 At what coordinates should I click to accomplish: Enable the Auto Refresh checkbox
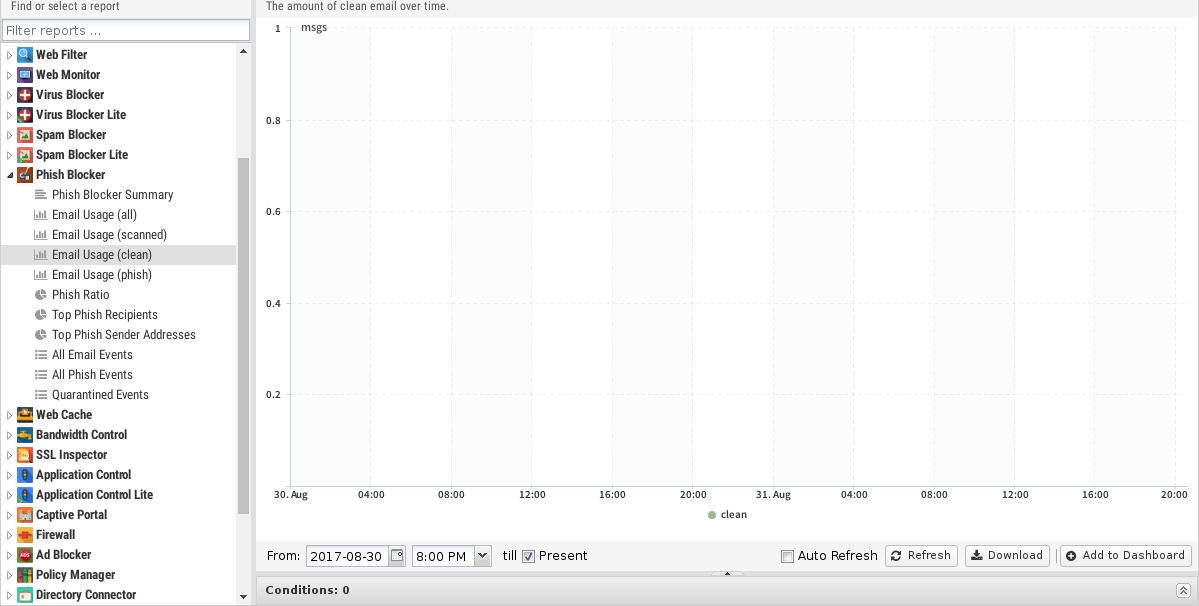788,556
